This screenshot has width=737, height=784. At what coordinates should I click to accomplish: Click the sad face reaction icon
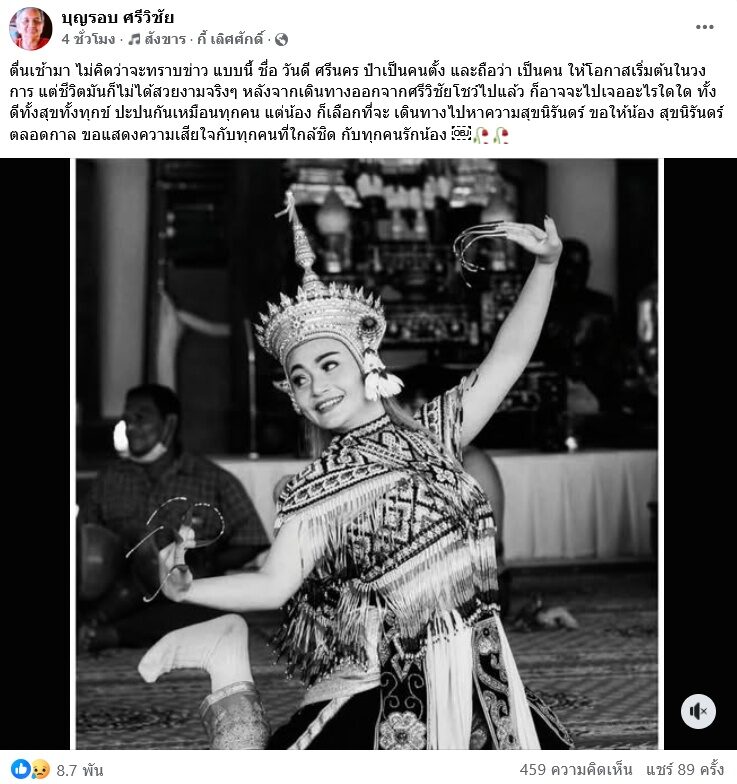40,769
